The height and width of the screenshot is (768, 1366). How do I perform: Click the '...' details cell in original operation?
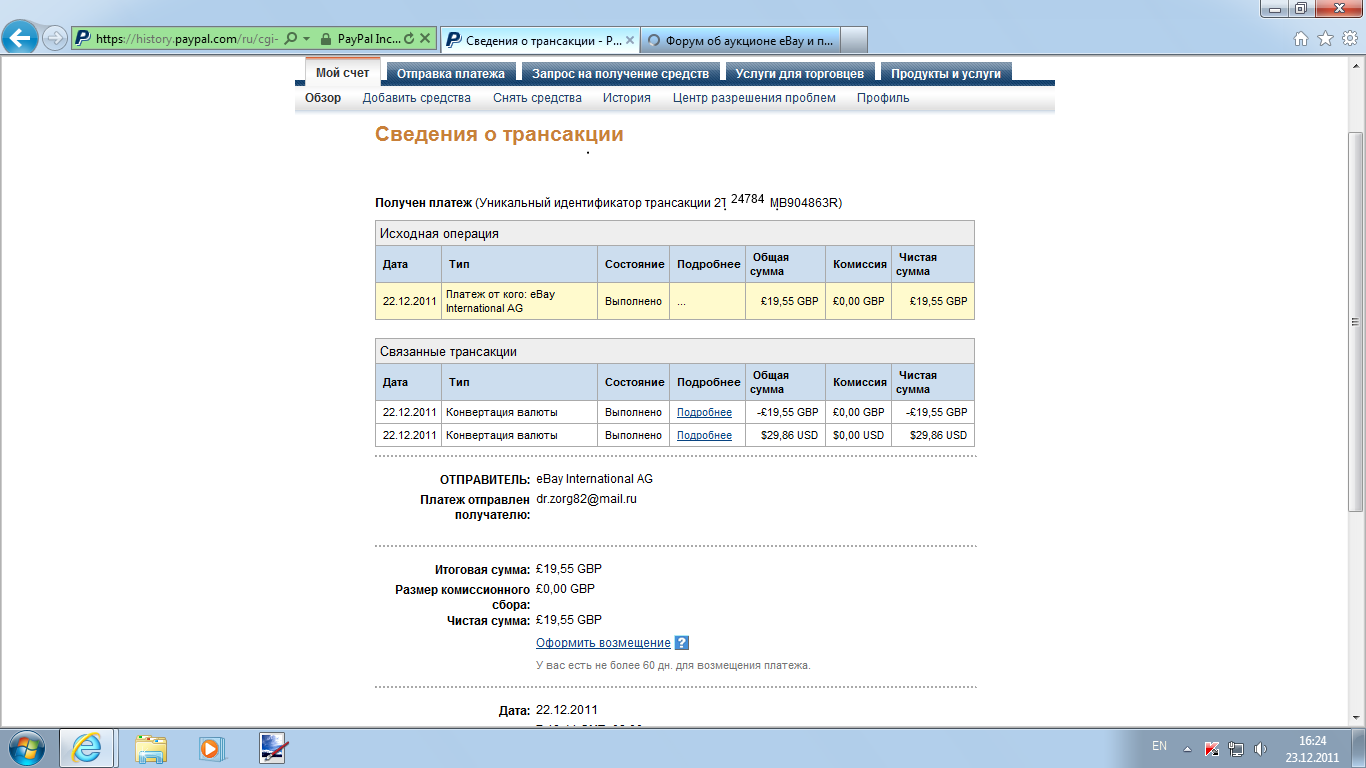(x=707, y=301)
